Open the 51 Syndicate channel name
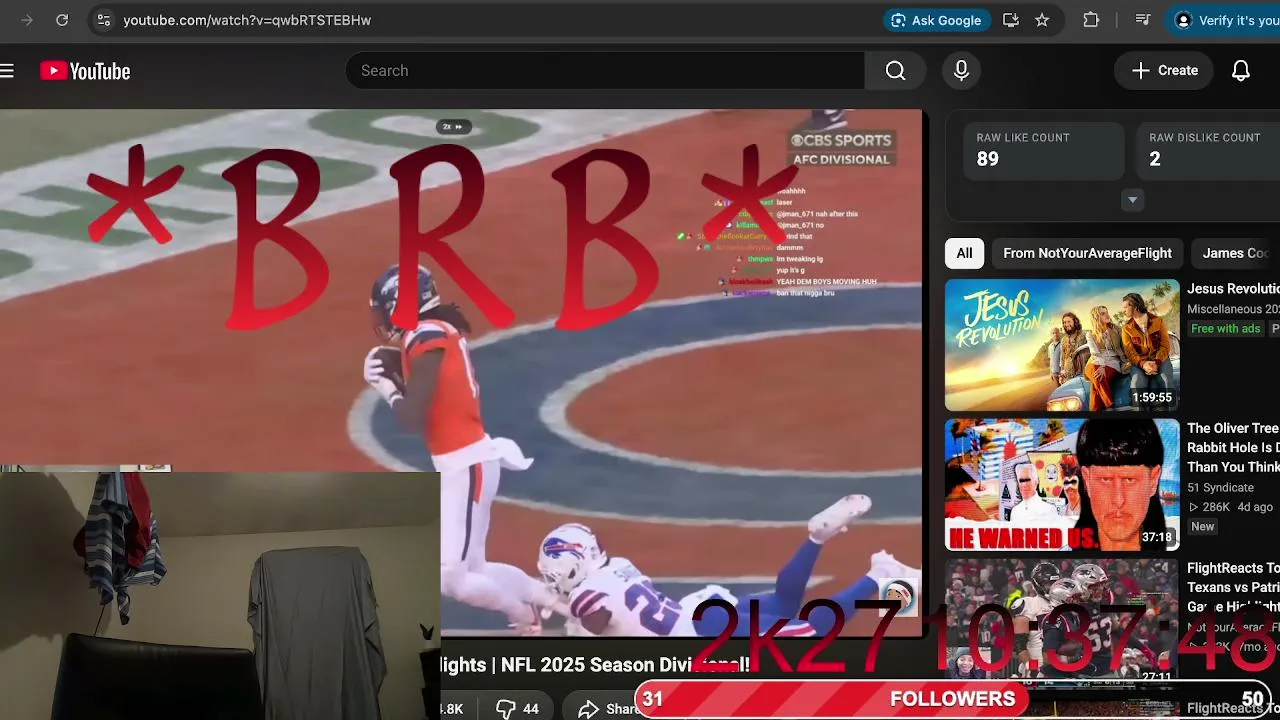 coord(1220,487)
